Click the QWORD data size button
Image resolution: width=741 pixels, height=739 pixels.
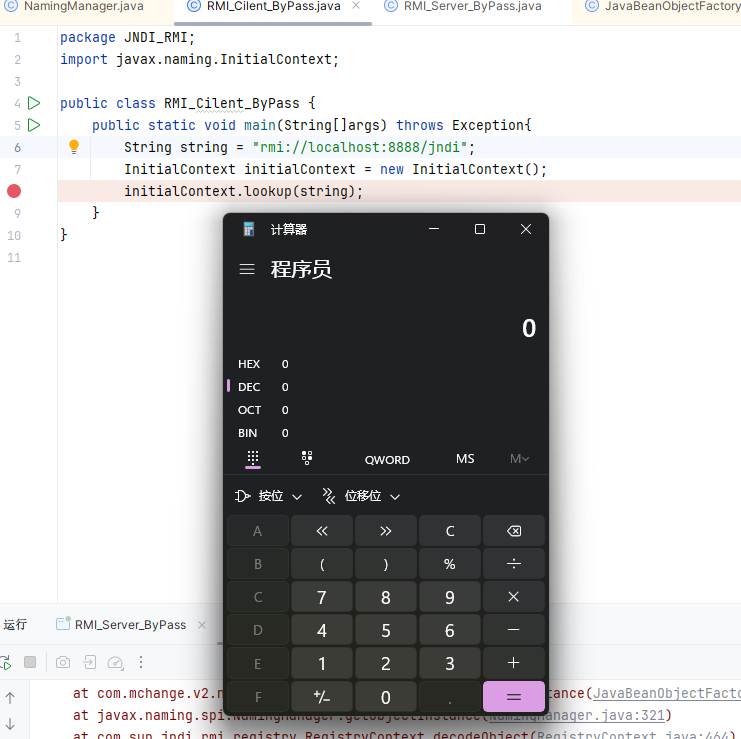tap(387, 459)
